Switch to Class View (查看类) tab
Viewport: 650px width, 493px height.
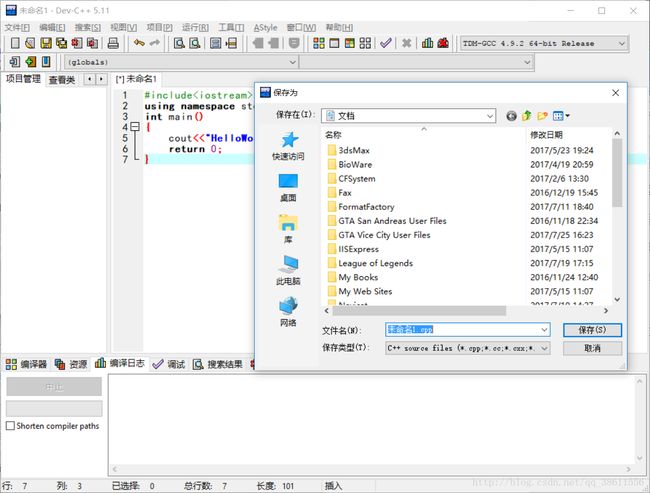click(62, 80)
